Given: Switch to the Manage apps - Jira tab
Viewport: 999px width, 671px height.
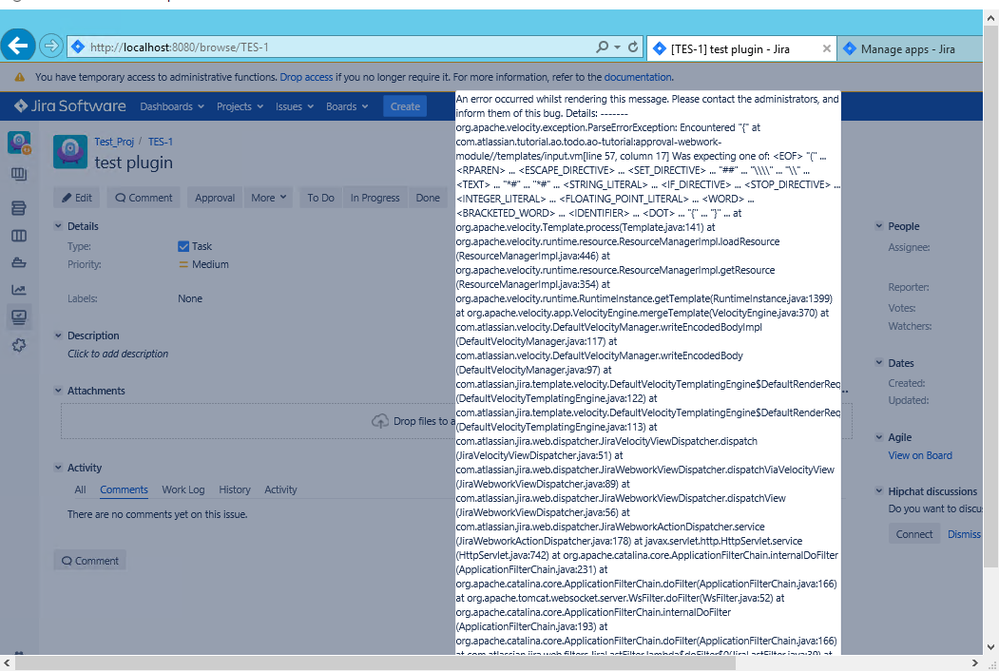Looking at the screenshot, I should pos(909,49).
